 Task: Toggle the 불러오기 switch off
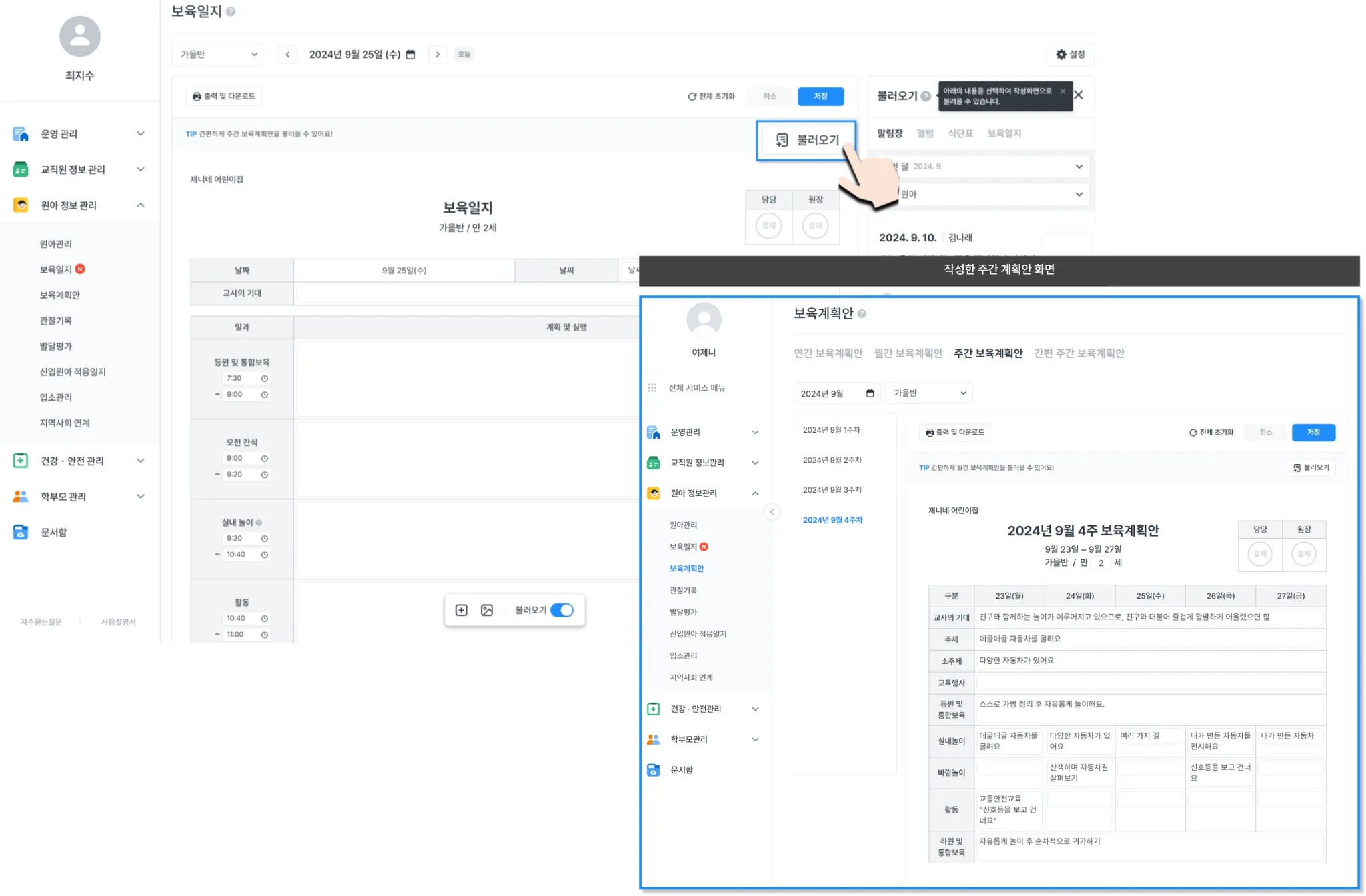pyautogui.click(x=562, y=610)
